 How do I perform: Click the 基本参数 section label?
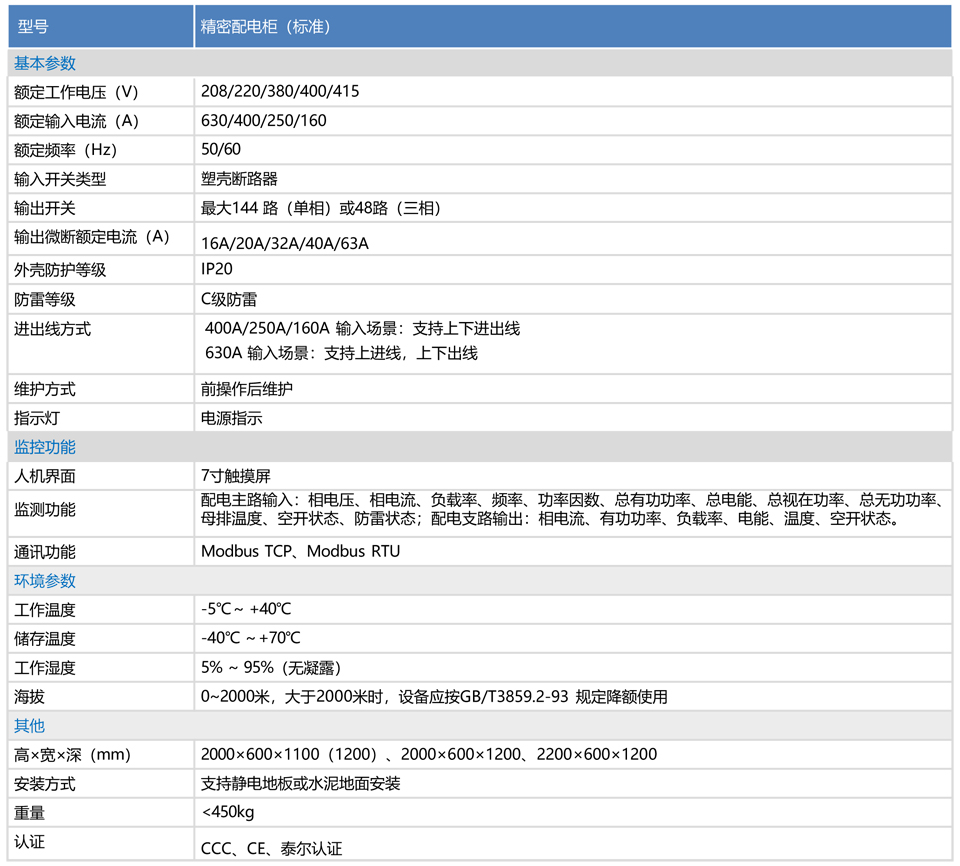pos(40,63)
